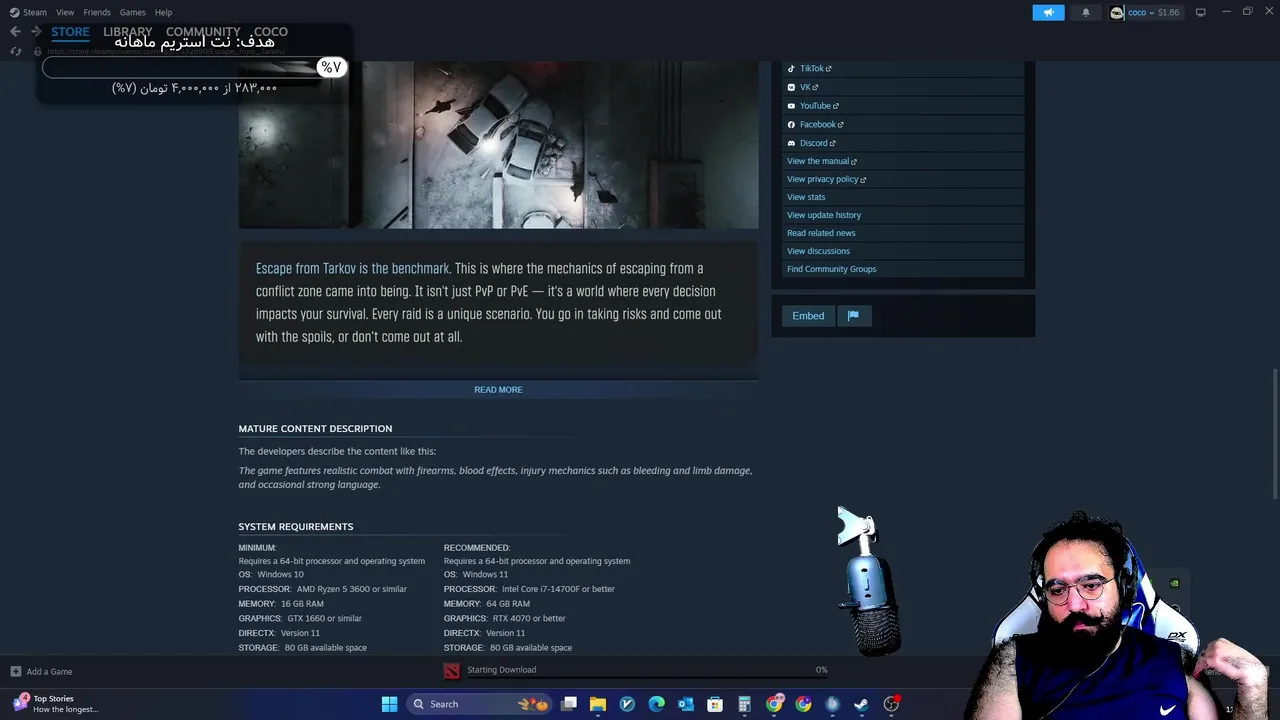
Task: Open Steam from the taskbar
Action: [861, 704]
